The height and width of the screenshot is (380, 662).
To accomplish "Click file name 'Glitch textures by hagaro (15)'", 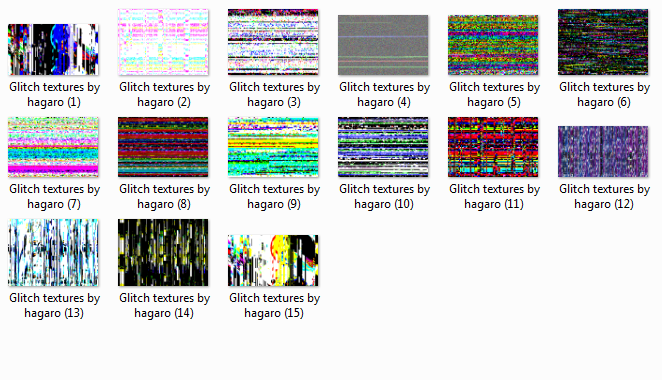I will pyautogui.click(x=274, y=305).
